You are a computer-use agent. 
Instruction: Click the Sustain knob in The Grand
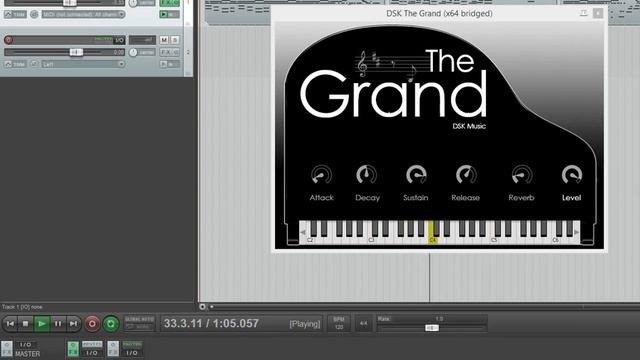pos(416,175)
